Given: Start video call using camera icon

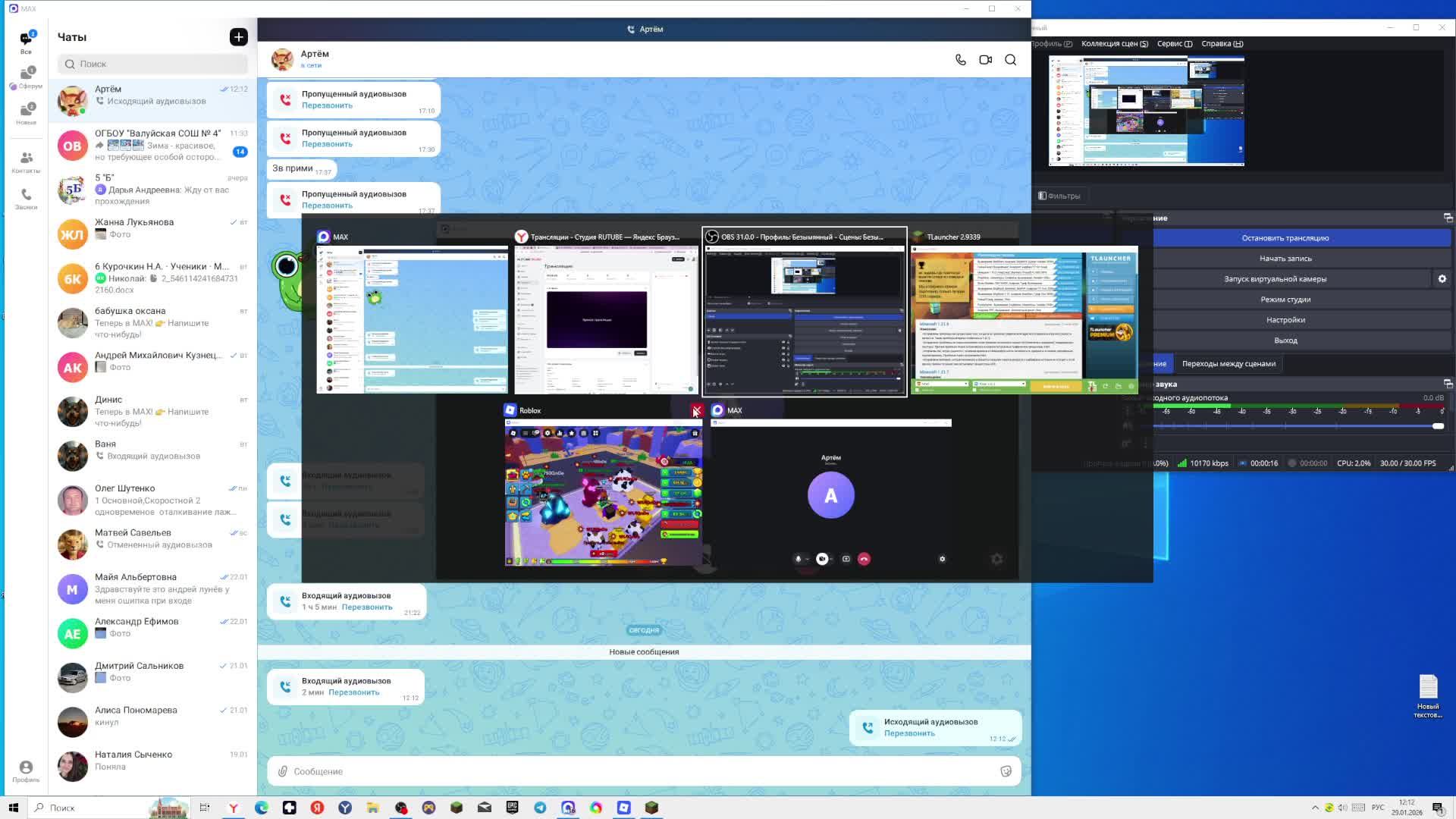Looking at the screenshot, I should (985, 60).
